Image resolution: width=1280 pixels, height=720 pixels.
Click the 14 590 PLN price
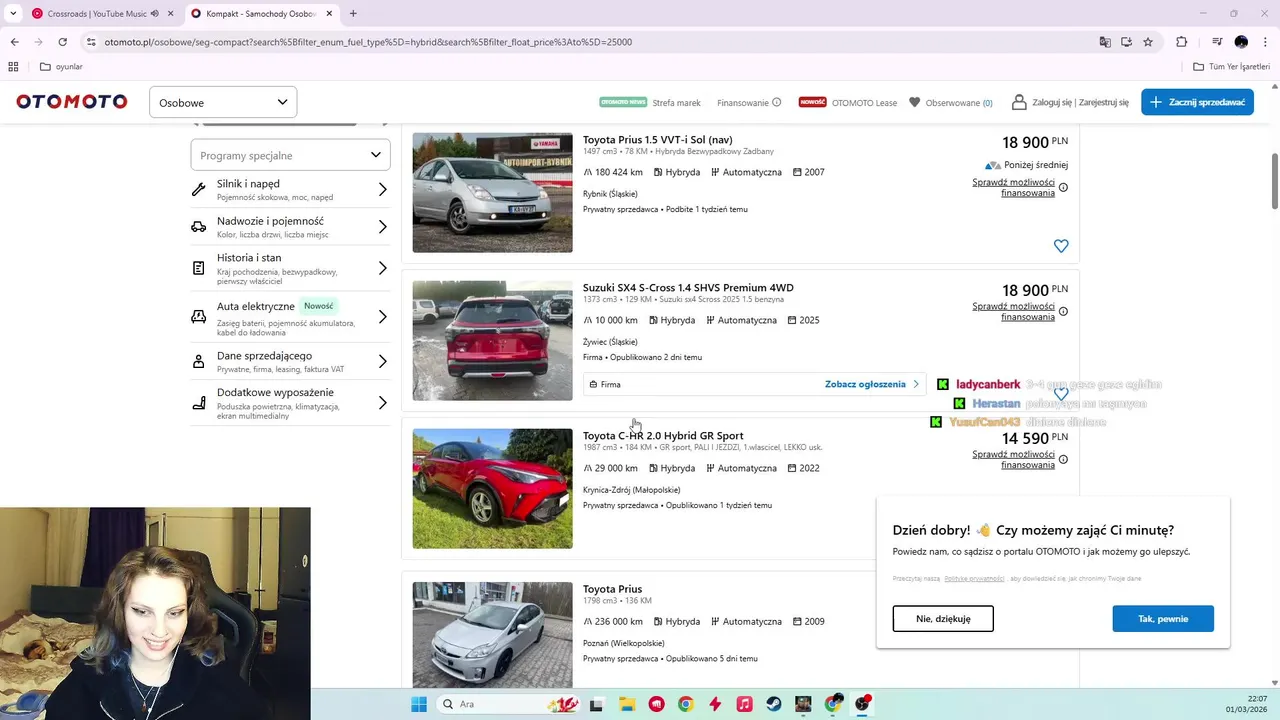[x=1035, y=438]
